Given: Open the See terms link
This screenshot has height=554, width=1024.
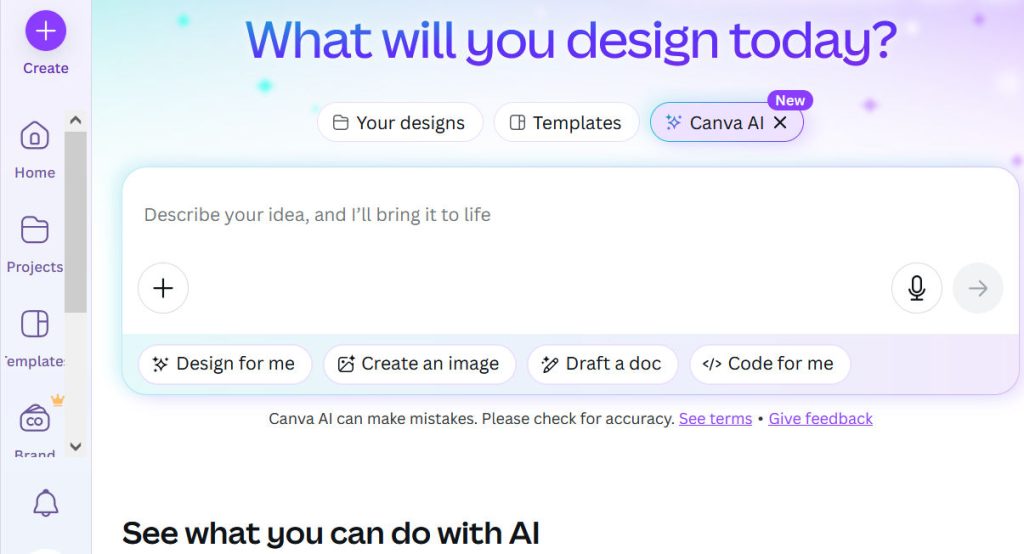Looking at the screenshot, I should pos(715,419).
